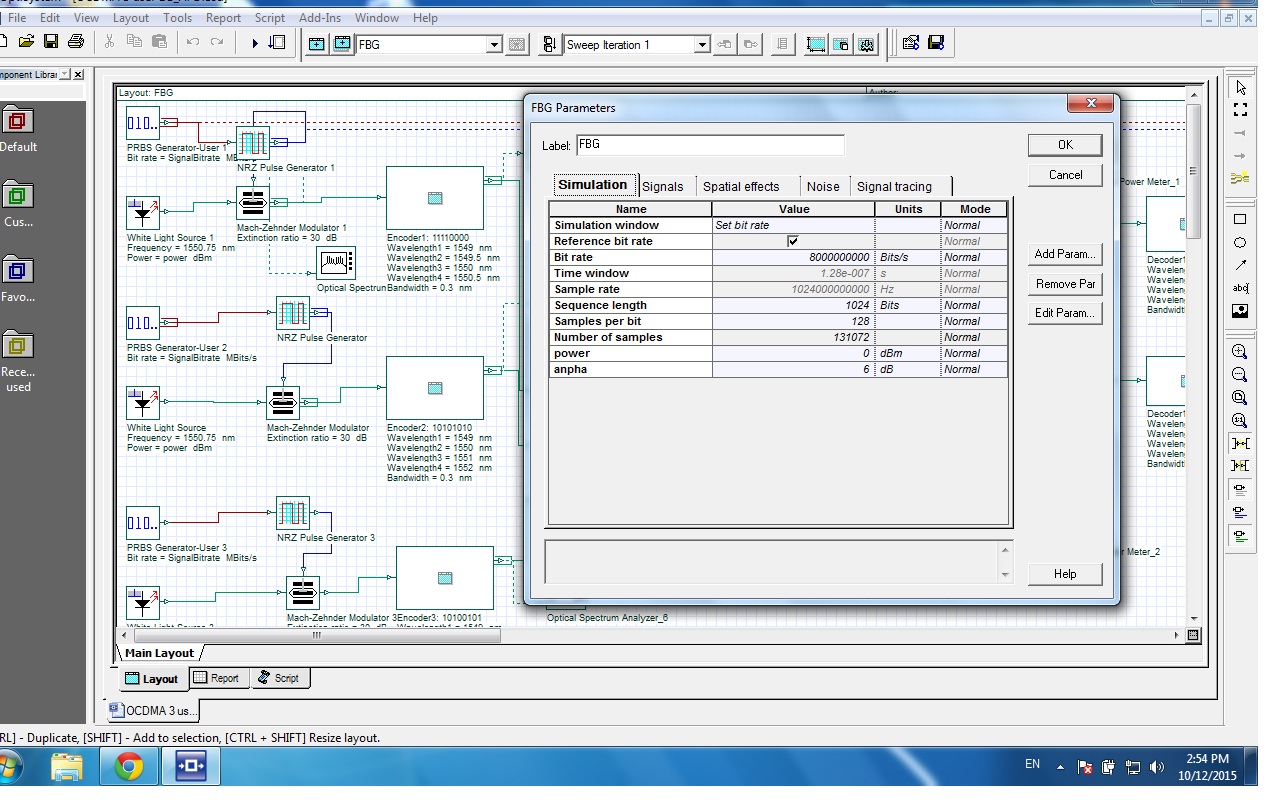Change Mode of Sequence length row

(974, 305)
